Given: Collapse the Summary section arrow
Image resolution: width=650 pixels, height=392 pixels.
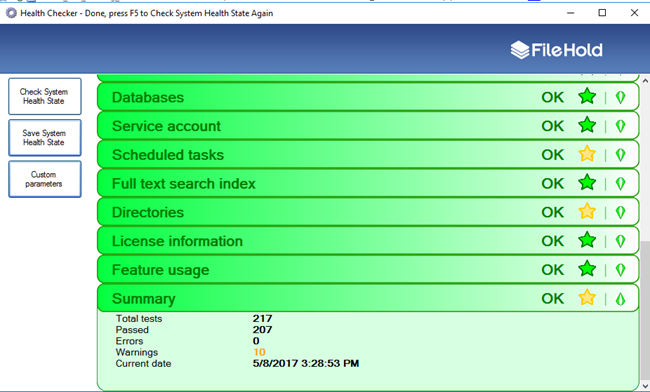Looking at the screenshot, I should pyautogui.click(x=620, y=299).
